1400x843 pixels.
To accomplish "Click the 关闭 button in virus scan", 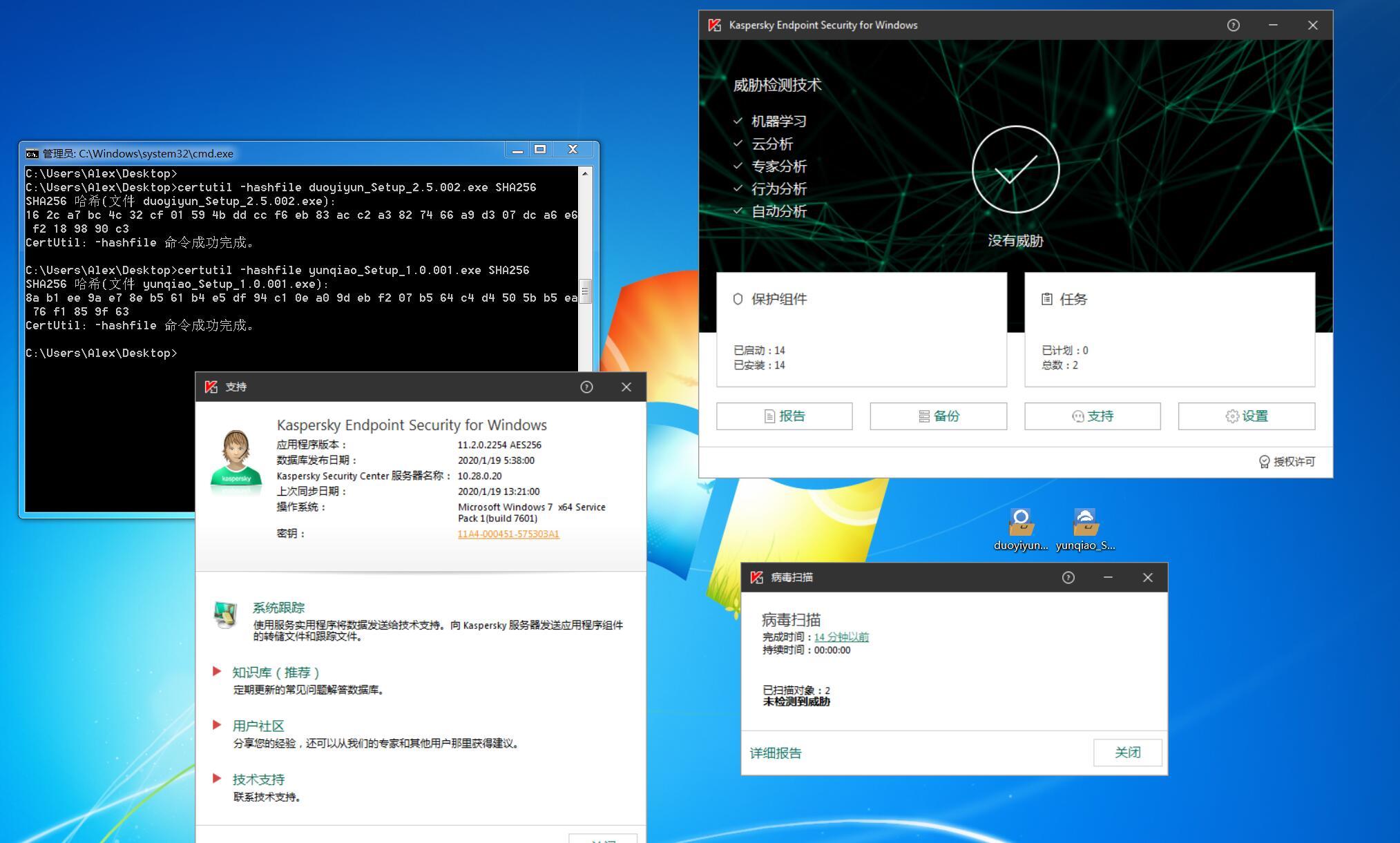I will click(1127, 753).
